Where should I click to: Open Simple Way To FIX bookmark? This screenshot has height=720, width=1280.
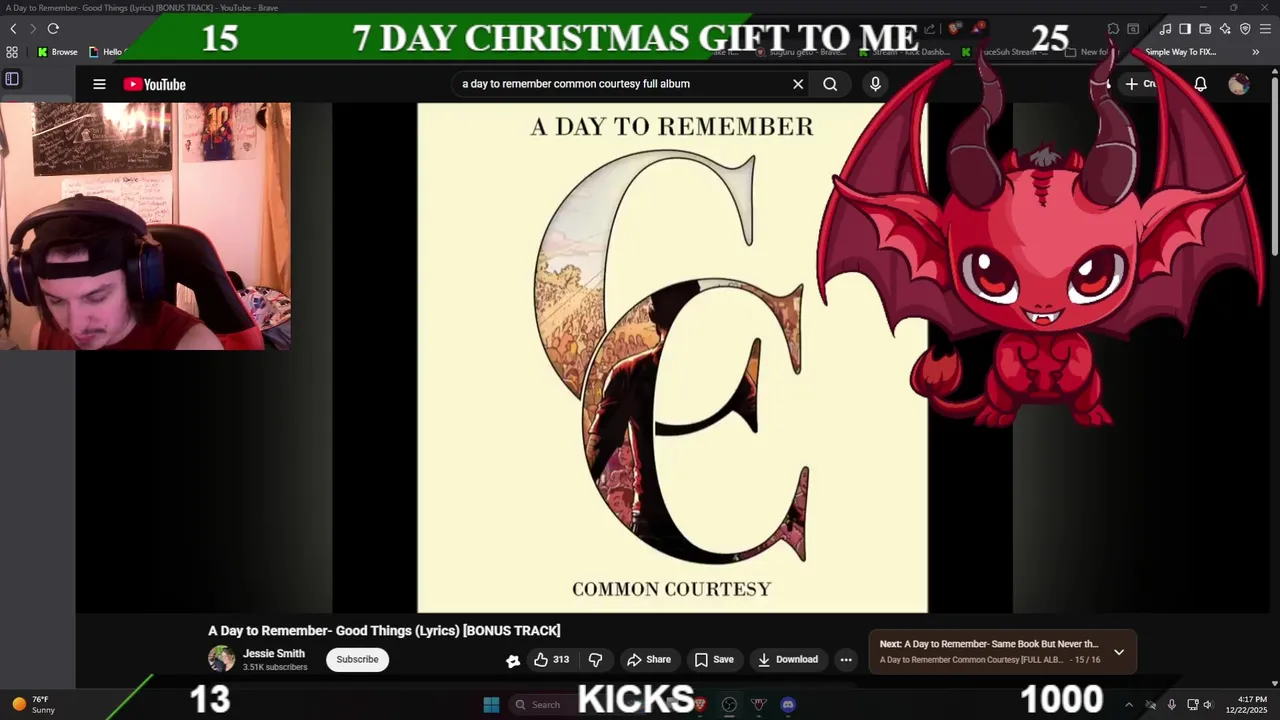coord(1180,52)
